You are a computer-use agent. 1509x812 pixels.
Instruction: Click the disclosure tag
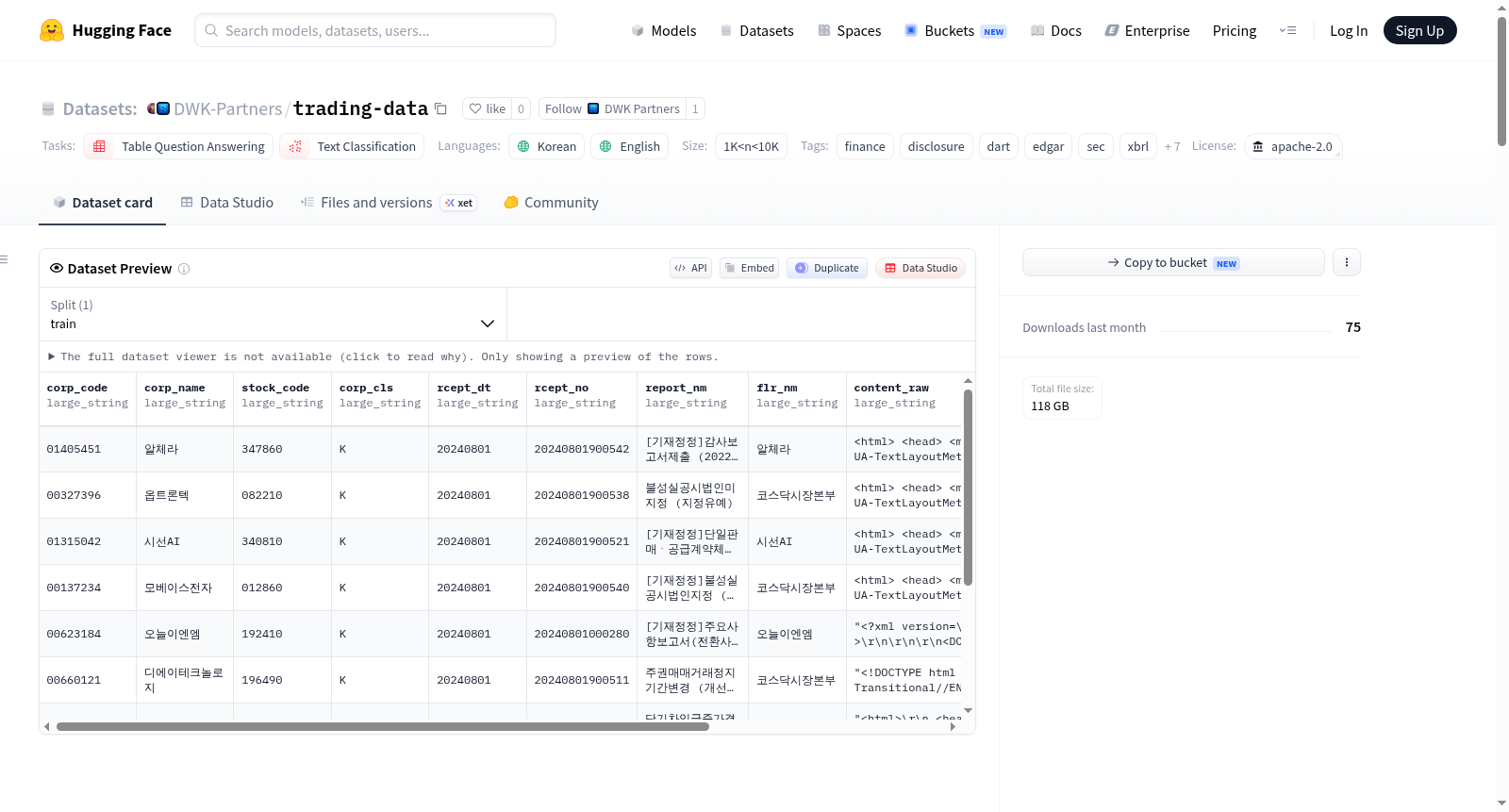click(x=936, y=146)
